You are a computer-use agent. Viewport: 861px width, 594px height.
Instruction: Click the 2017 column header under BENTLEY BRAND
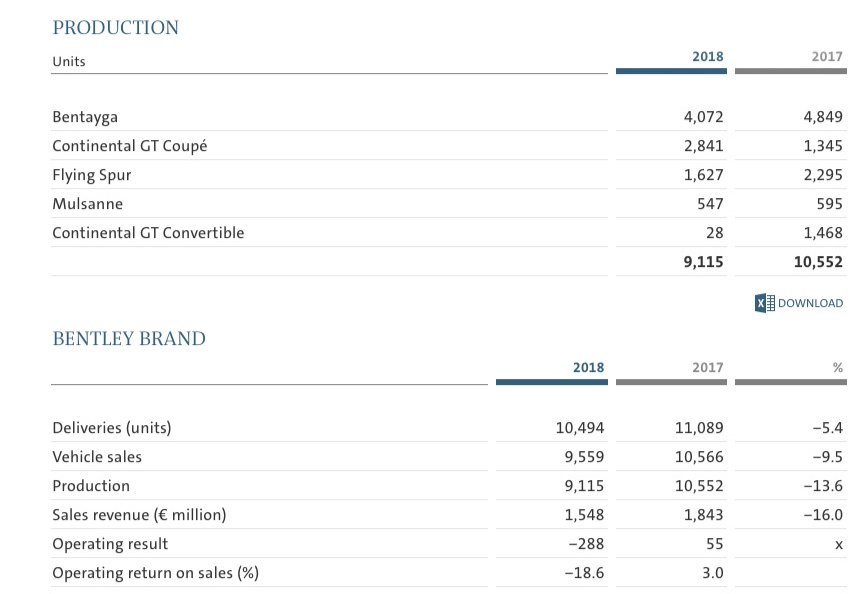tap(708, 367)
